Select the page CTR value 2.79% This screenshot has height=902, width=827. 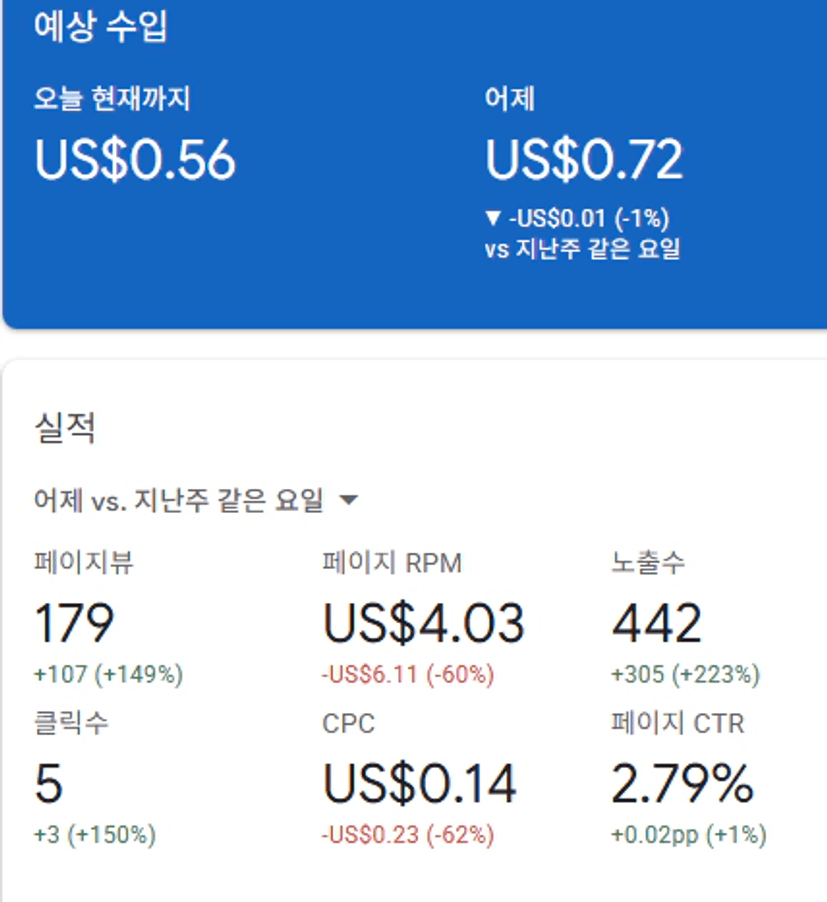coord(682,784)
